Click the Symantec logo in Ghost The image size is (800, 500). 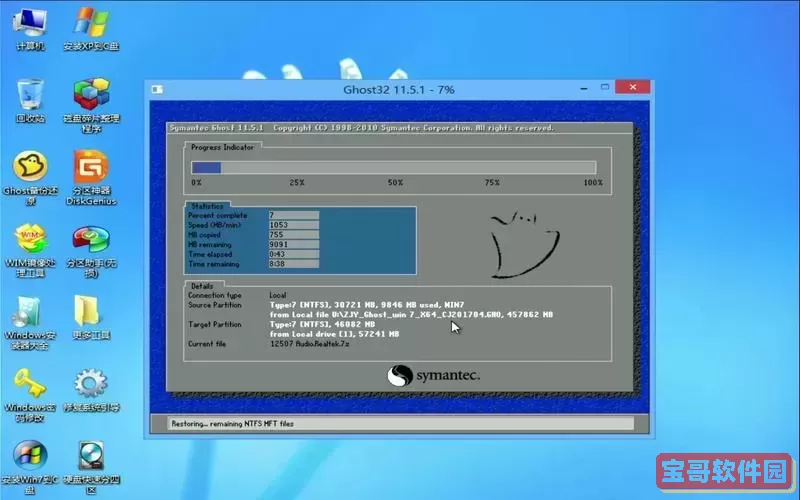(x=434, y=375)
